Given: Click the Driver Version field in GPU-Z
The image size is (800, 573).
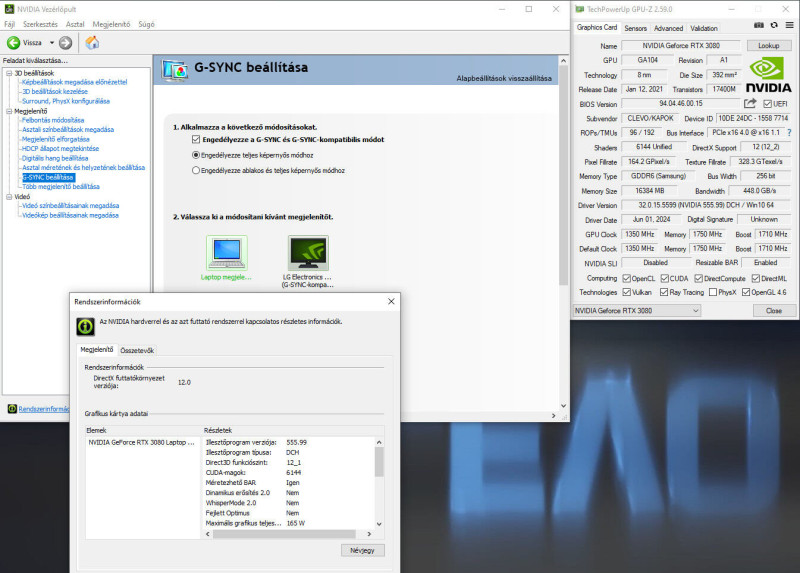Looking at the screenshot, I should (706, 205).
